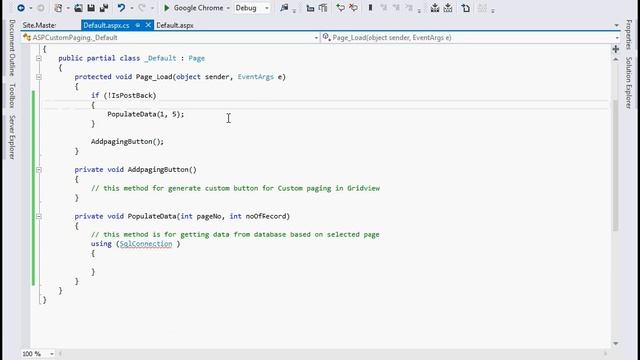Save the current file with the disk icon

[91, 8]
